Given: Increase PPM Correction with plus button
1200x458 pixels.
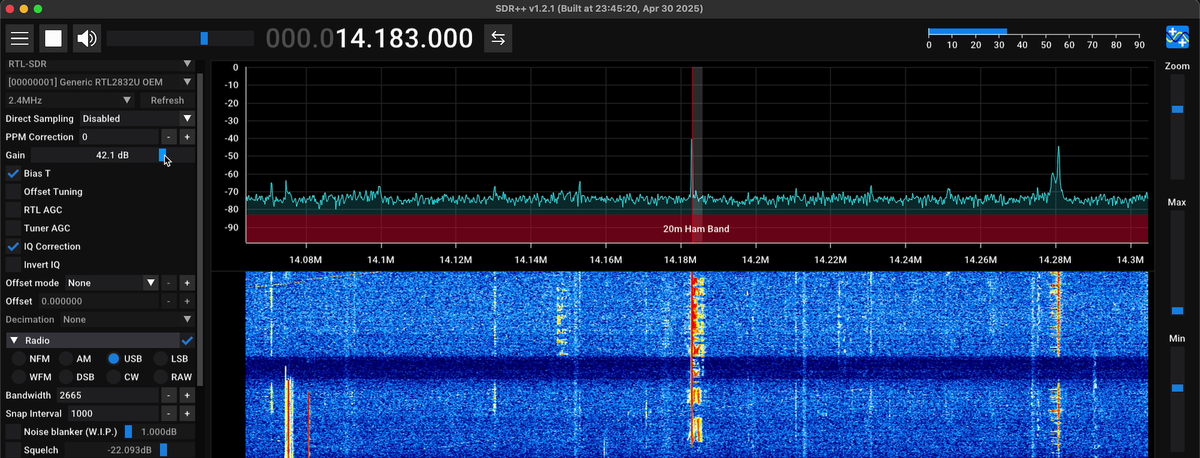Looking at the screenshot, I should click(187, 136).
